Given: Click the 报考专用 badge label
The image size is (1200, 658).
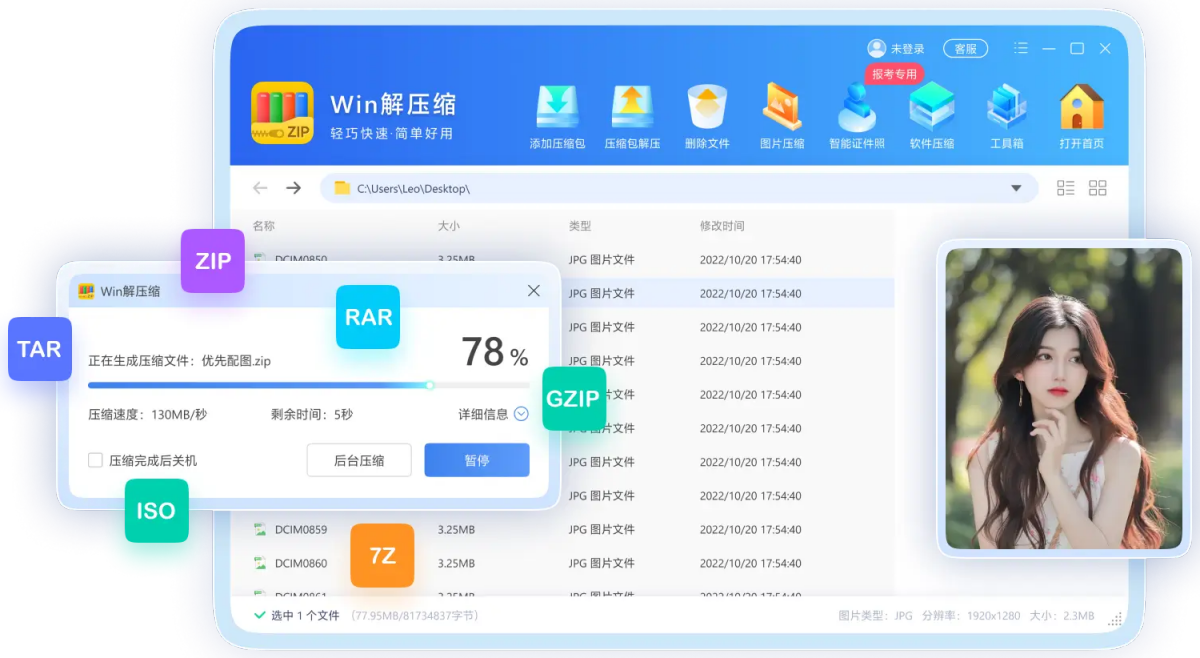Looking at the screenshot, I should point(894,74).
